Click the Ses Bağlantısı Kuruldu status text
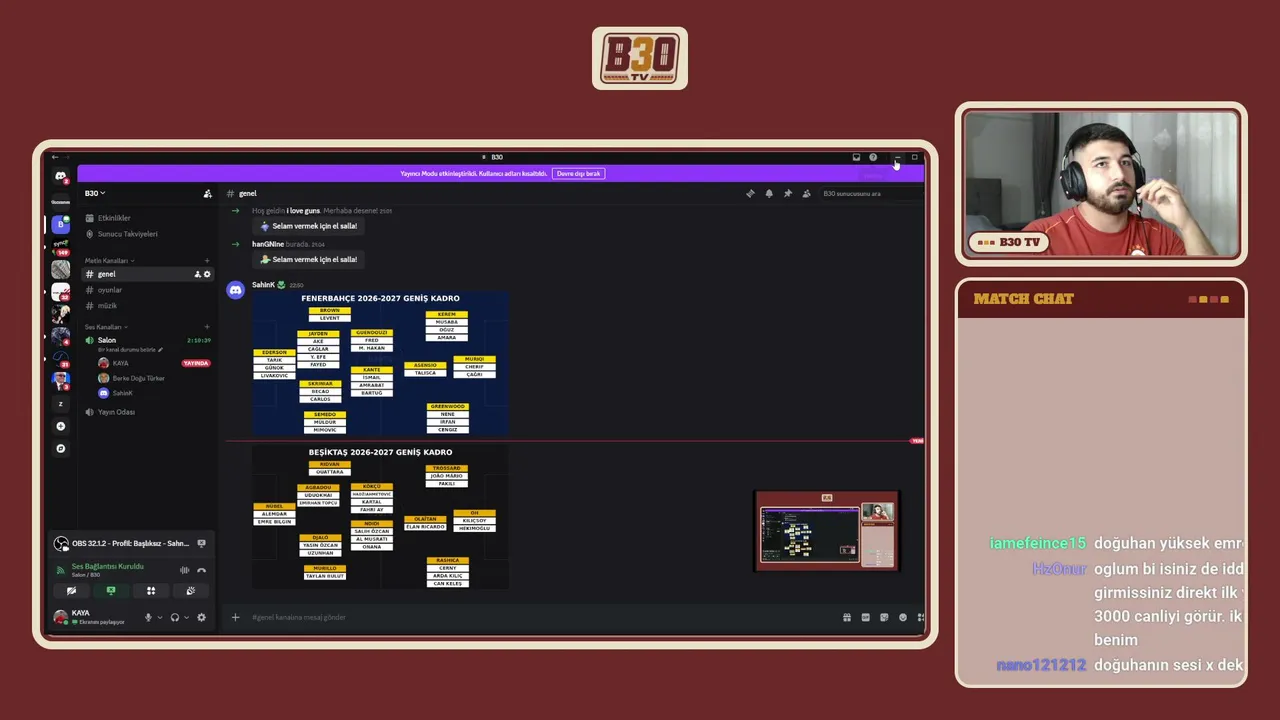The height and width of the screenshot is (720, 1280). [108, 566]
